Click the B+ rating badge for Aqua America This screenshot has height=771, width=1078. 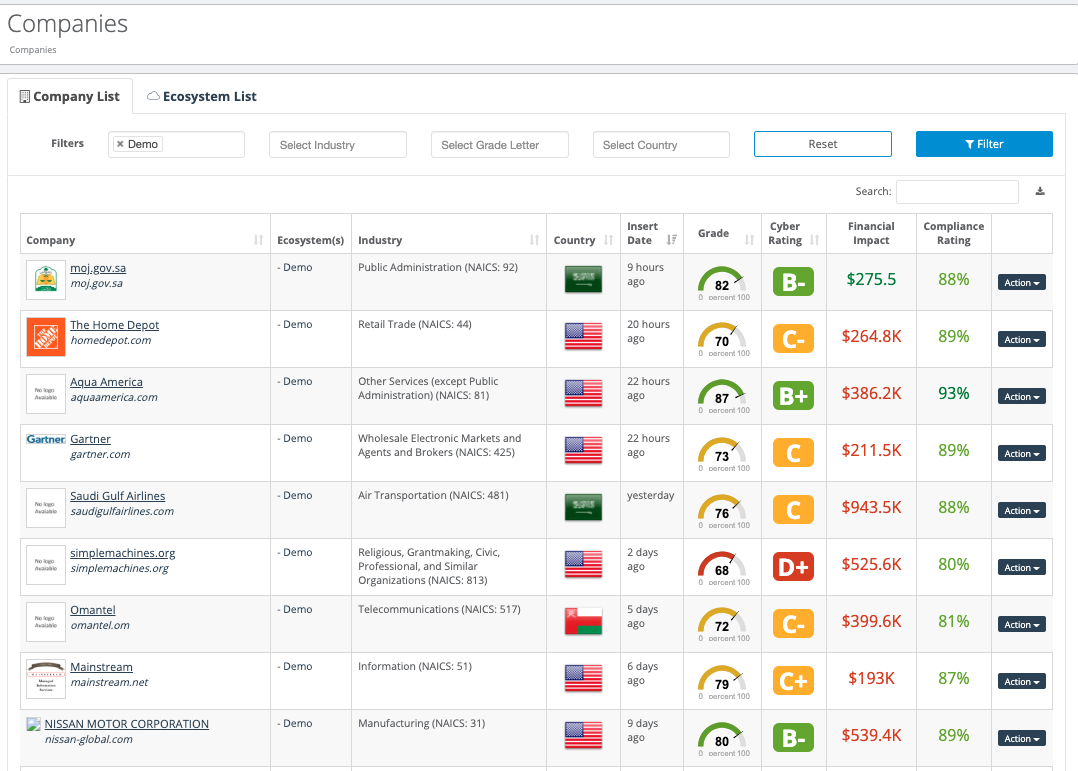793,396
